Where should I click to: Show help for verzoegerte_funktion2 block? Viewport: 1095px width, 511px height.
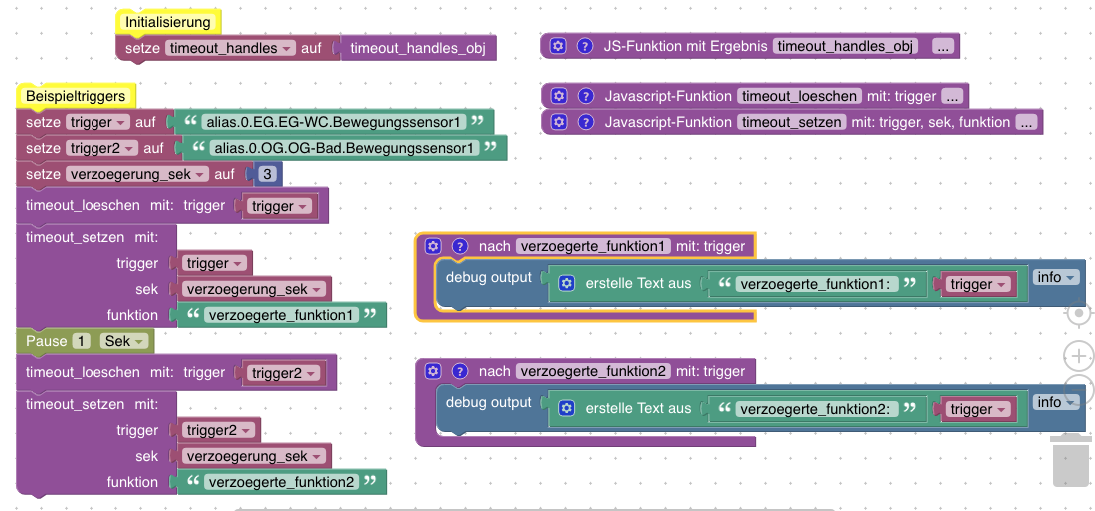[460, 371]
